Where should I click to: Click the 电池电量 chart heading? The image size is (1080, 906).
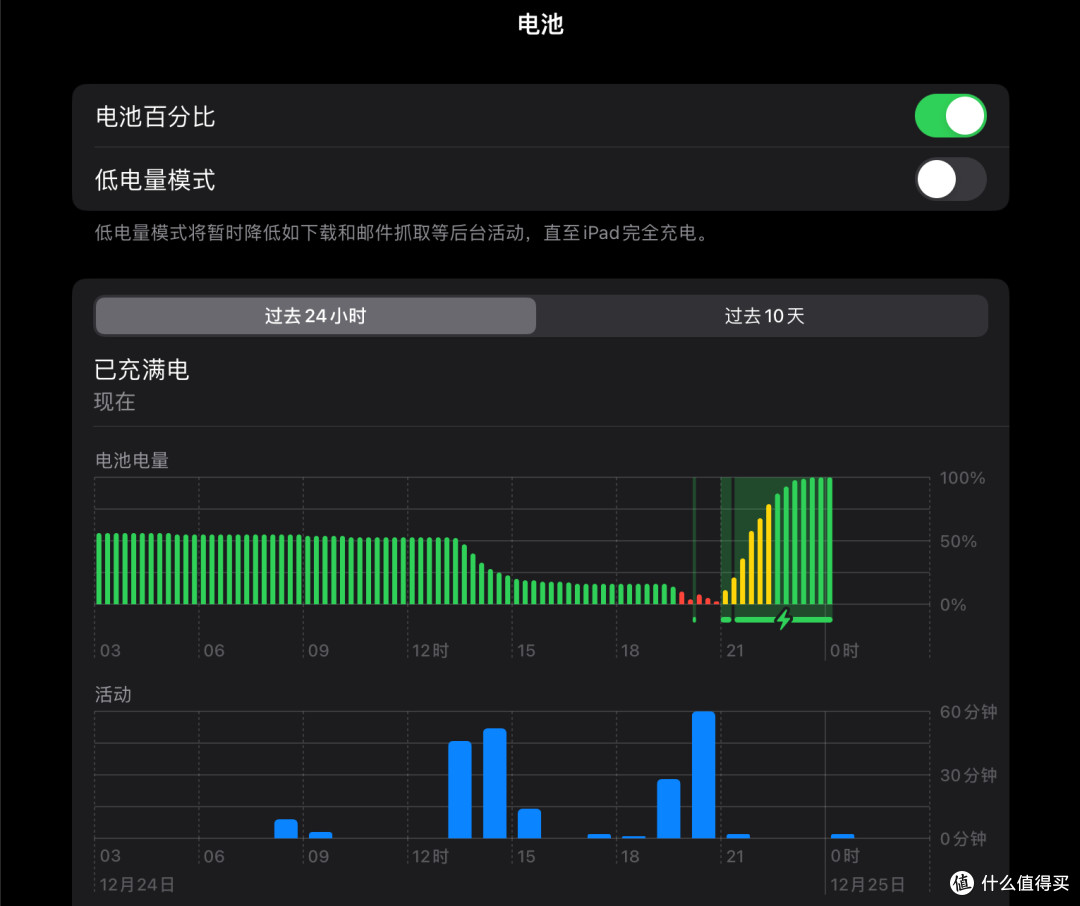pyautogui.click(x=132, y=460)
